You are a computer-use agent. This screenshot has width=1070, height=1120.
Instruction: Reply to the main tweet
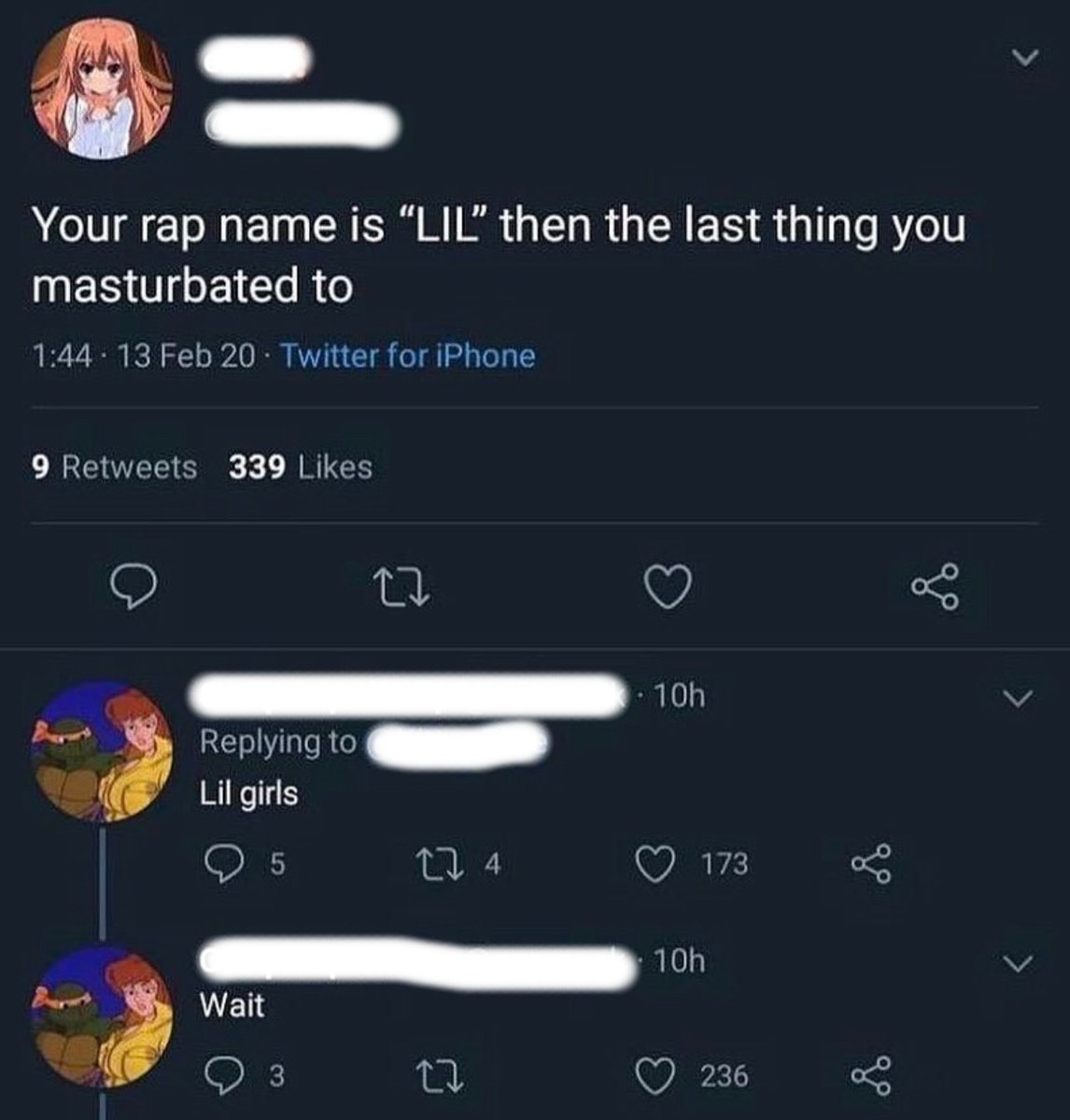click(132, 588)
